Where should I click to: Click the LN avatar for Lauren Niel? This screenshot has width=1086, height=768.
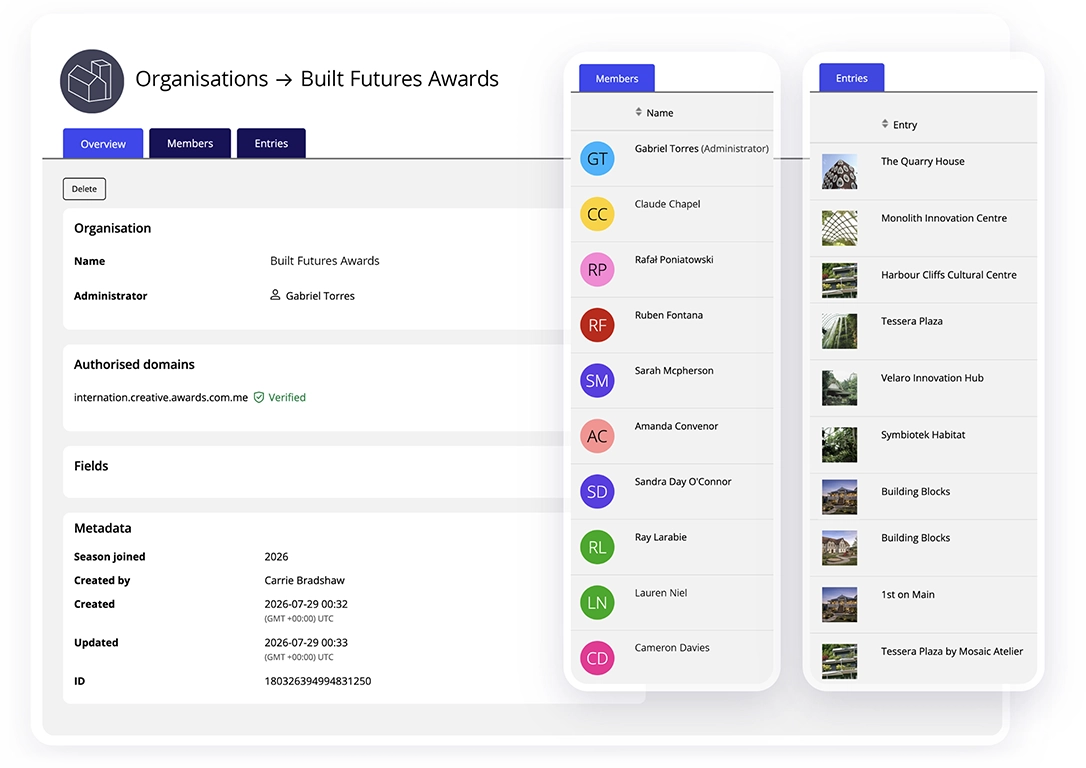pos(597,602)
